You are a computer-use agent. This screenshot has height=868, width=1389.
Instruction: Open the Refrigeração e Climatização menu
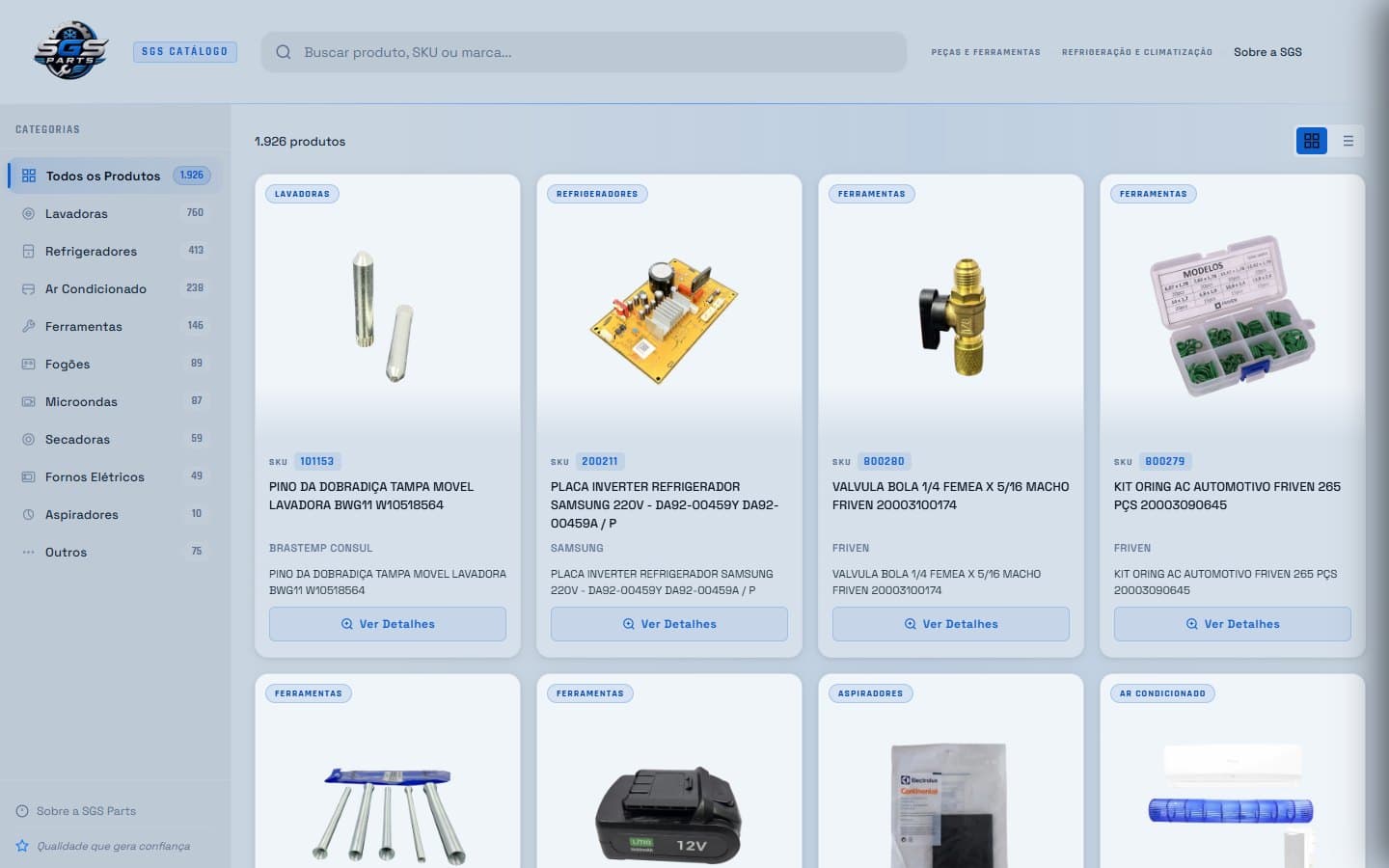coord(1137,52)
